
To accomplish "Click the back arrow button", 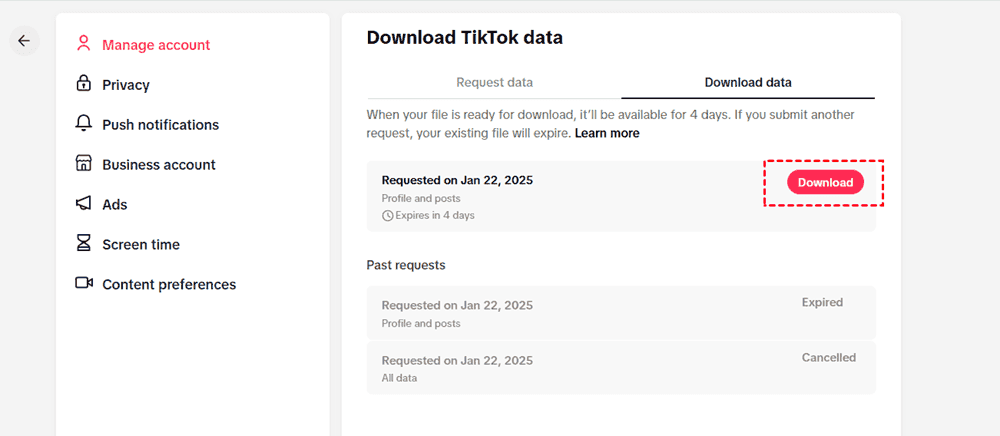I will (x=24, y=41).
